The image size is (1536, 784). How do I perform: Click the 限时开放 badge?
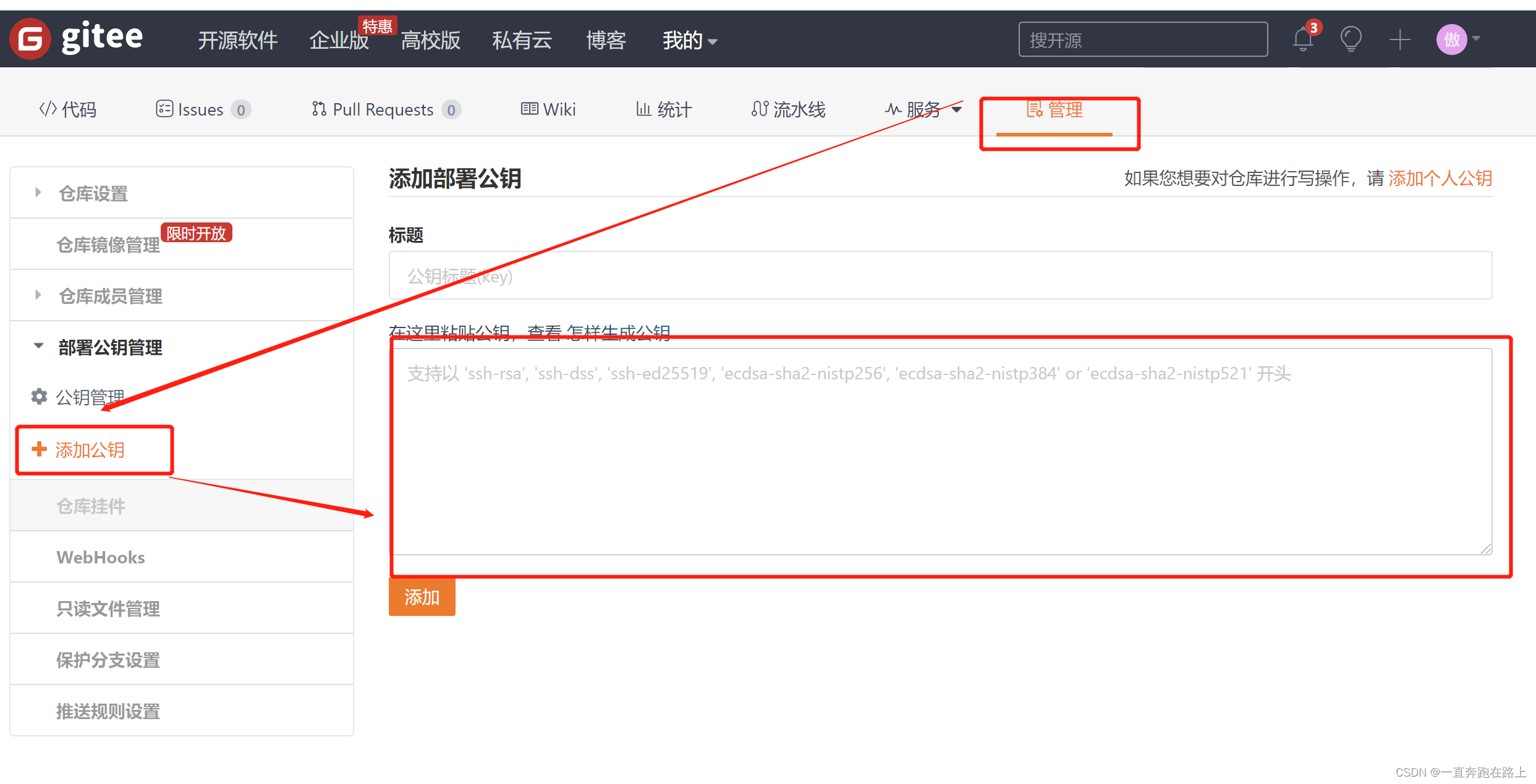pos(197,233)
